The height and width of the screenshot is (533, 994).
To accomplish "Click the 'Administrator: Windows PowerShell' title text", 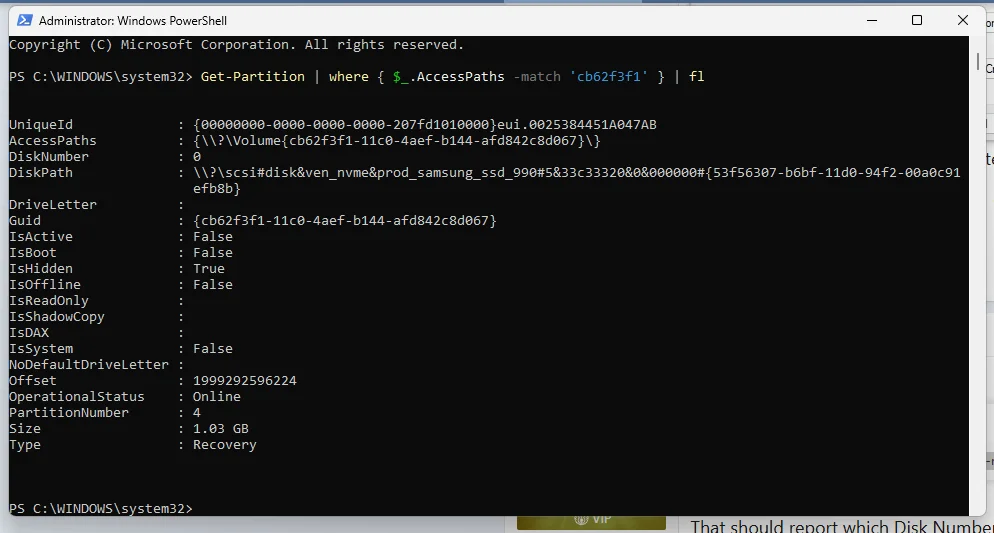I will 132,21.
